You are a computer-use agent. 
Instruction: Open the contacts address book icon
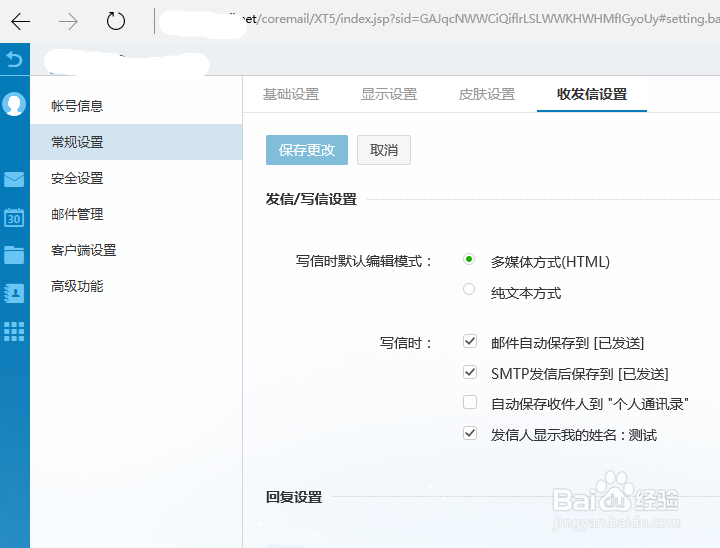coord(14,293)
